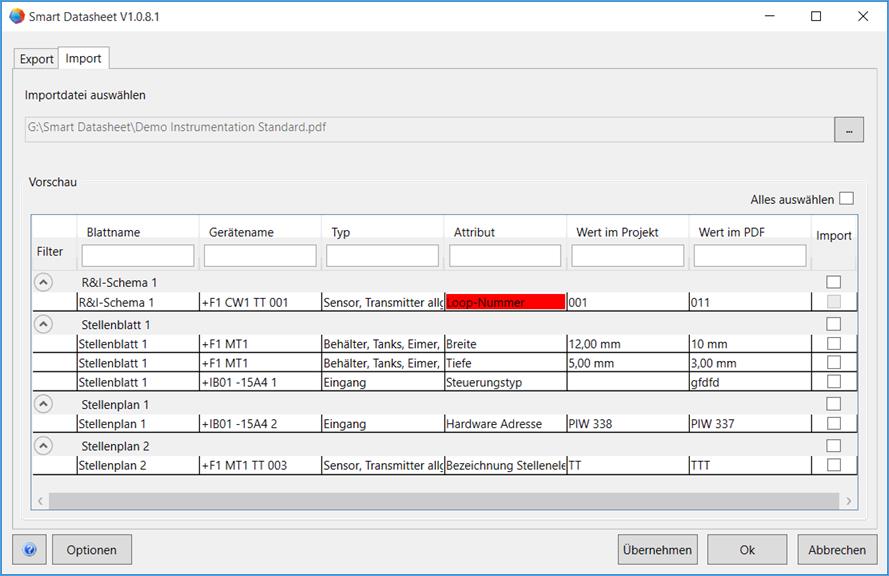
Task: Select the '3,00 mm' PDF value cell
Action: (x=750, y=363)
